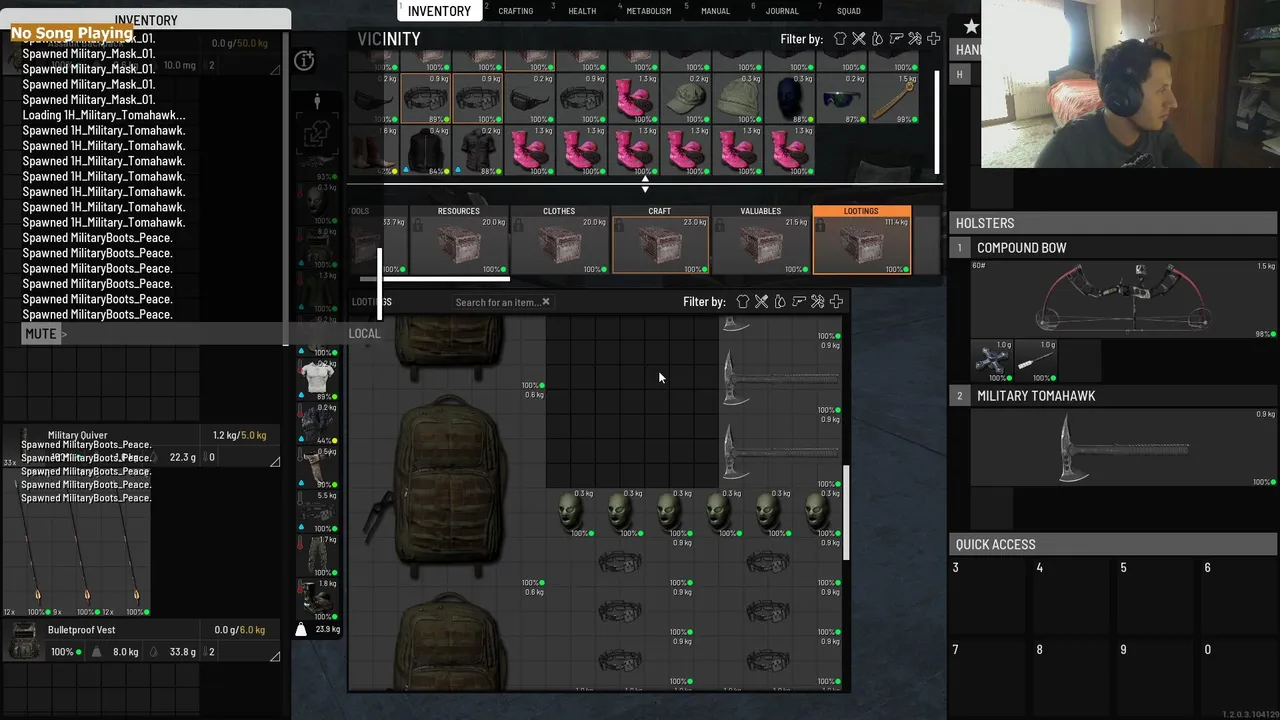1280x720 pixels.
Task: Filter Lootings container by clothing shirt icon
Action: point(743,301)
